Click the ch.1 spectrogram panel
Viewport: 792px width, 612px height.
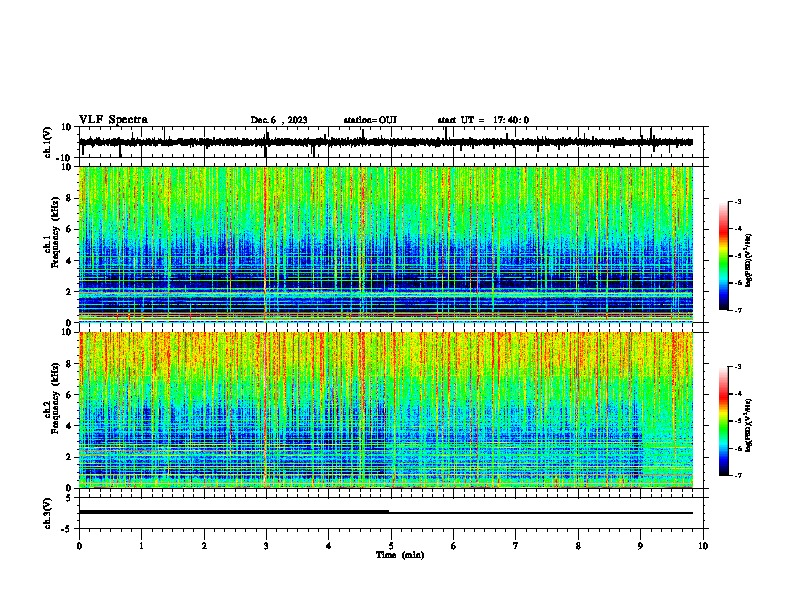pos(386,244)
